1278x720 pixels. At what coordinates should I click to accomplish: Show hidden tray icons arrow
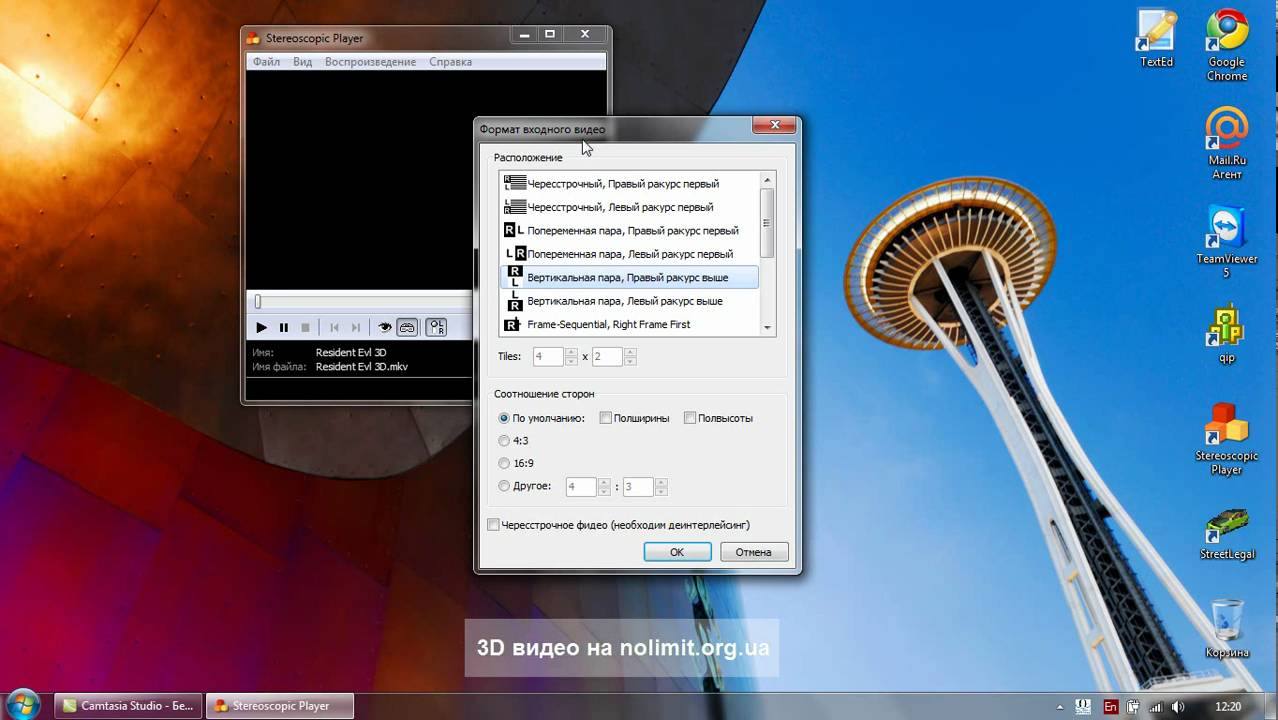tap(1059, 707)
